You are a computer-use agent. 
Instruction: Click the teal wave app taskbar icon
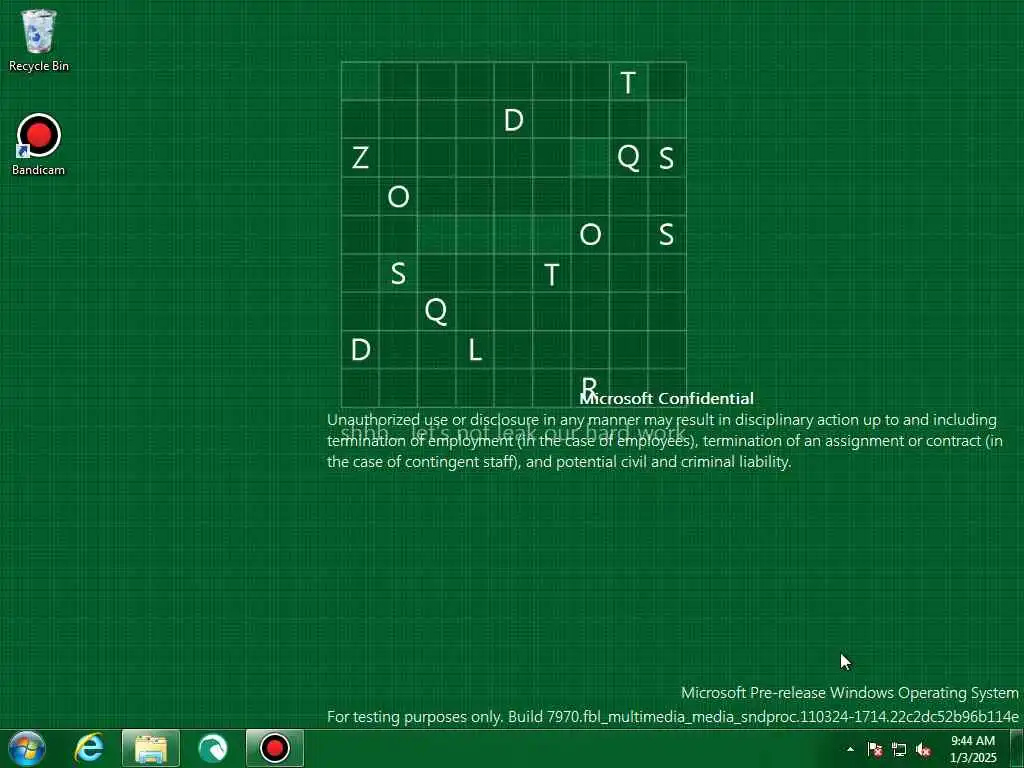pos(212,748)
